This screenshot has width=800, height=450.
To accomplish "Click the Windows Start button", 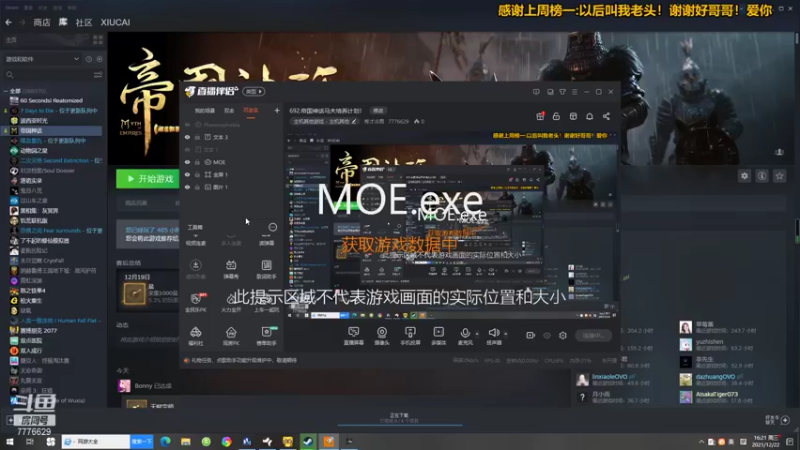I will tap(9, 441).
